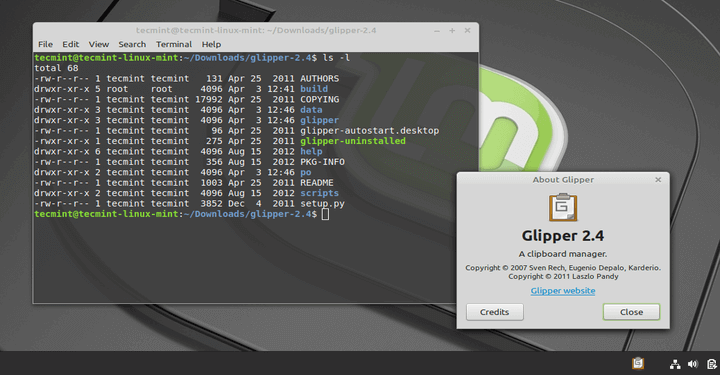Click the data directory name
The width and height of the screenshot is (720, 375).
(x=311, y=110)
